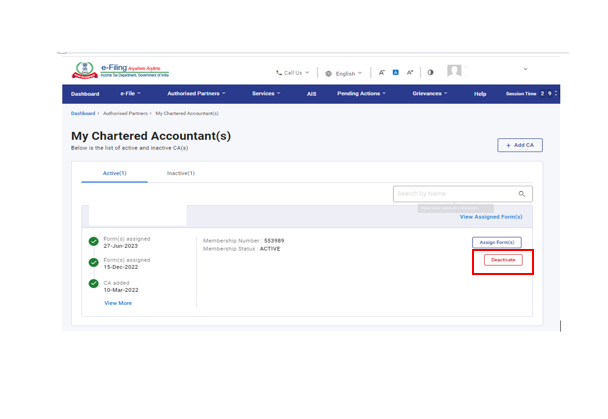Open the Call Us dropdown
This screenshot has width=608, height=419.
292,72
